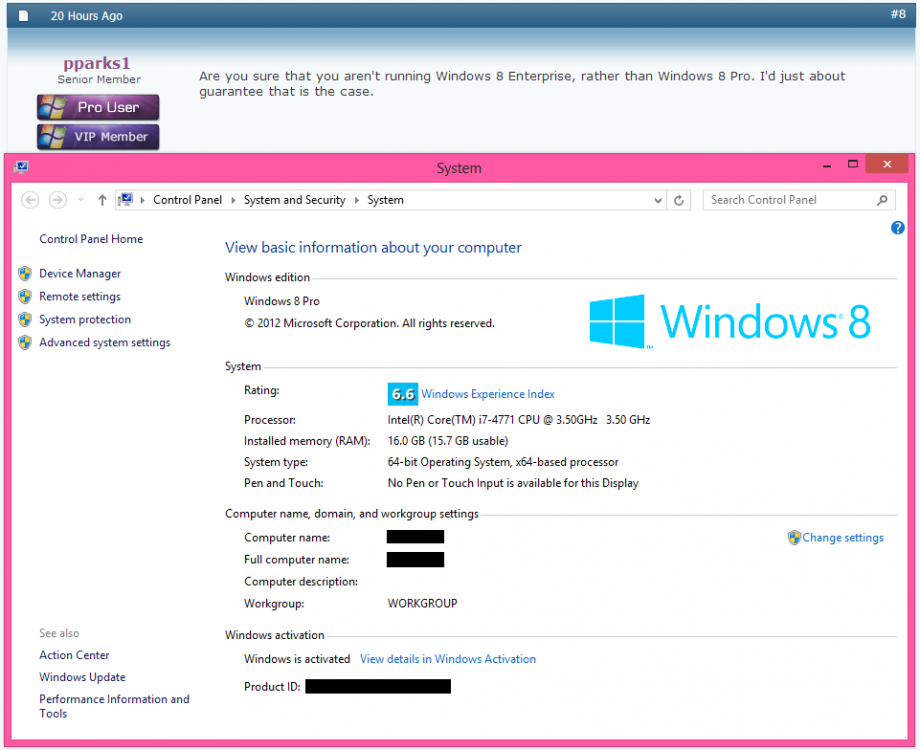The height and width of the screenshot is (750, 920).
Task: Click the VIP Member badge
Action: 98,137
